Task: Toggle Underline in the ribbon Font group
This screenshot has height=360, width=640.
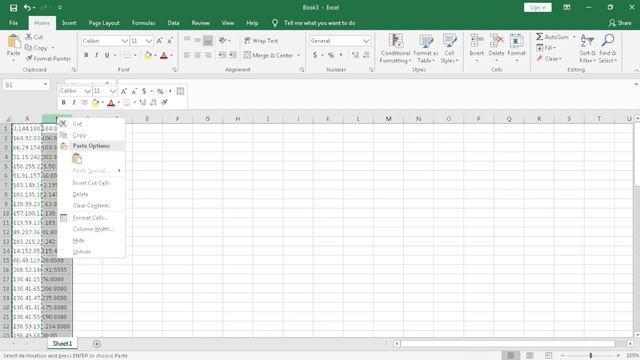Action: [x=107, y=55]
